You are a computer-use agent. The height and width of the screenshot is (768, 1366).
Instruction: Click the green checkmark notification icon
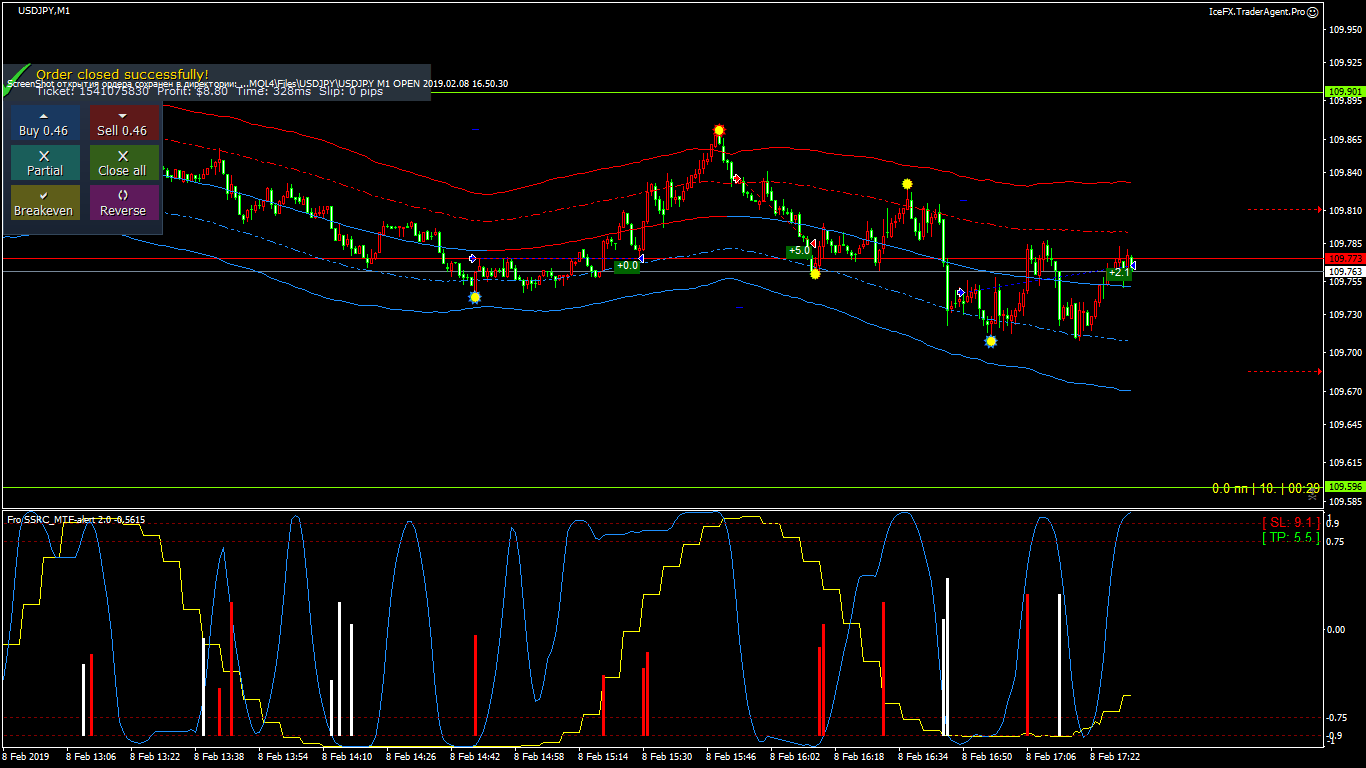(x=17, y=81)
